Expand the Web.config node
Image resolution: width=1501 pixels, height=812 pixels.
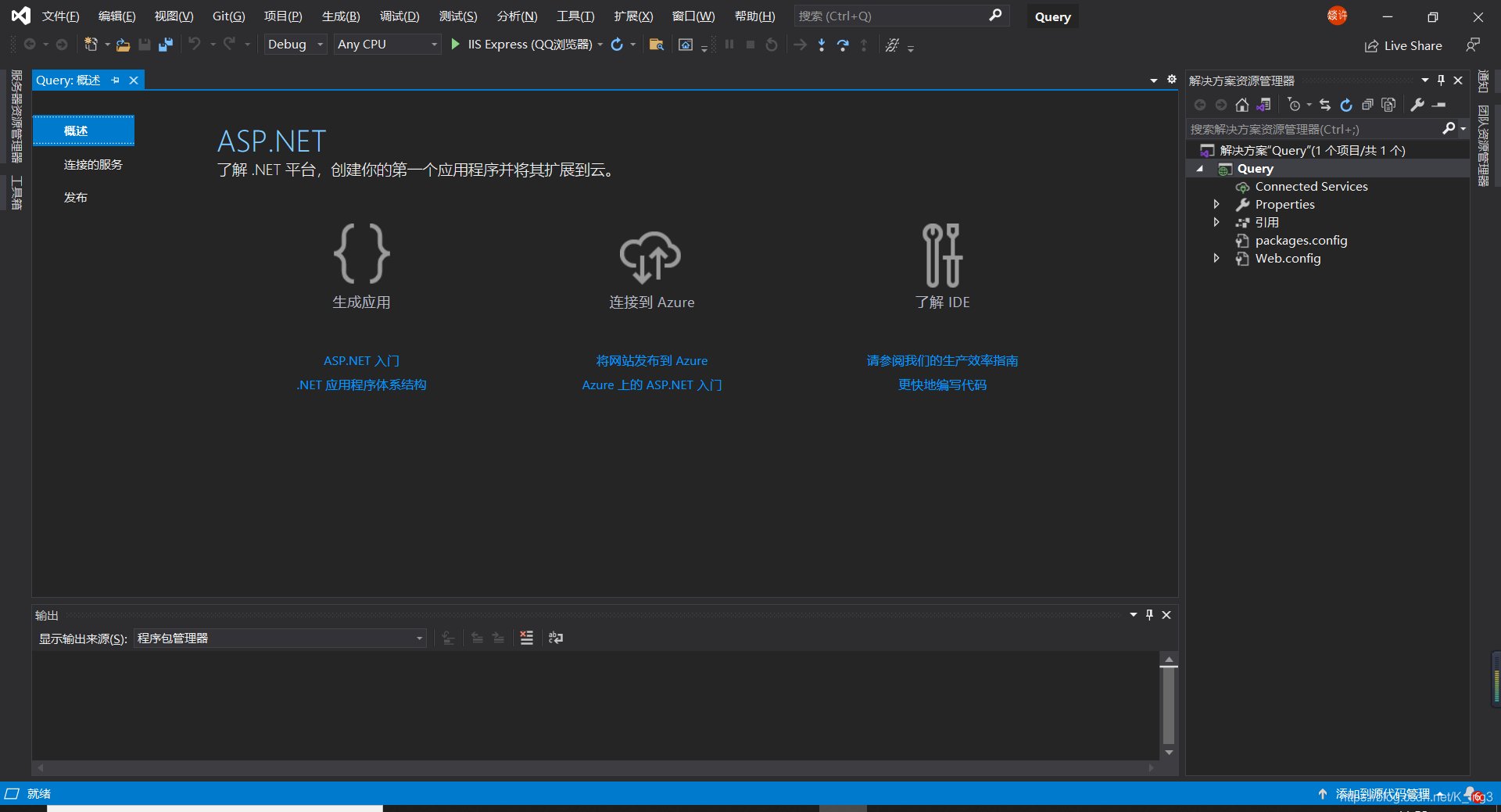(x=1216, y=258)
